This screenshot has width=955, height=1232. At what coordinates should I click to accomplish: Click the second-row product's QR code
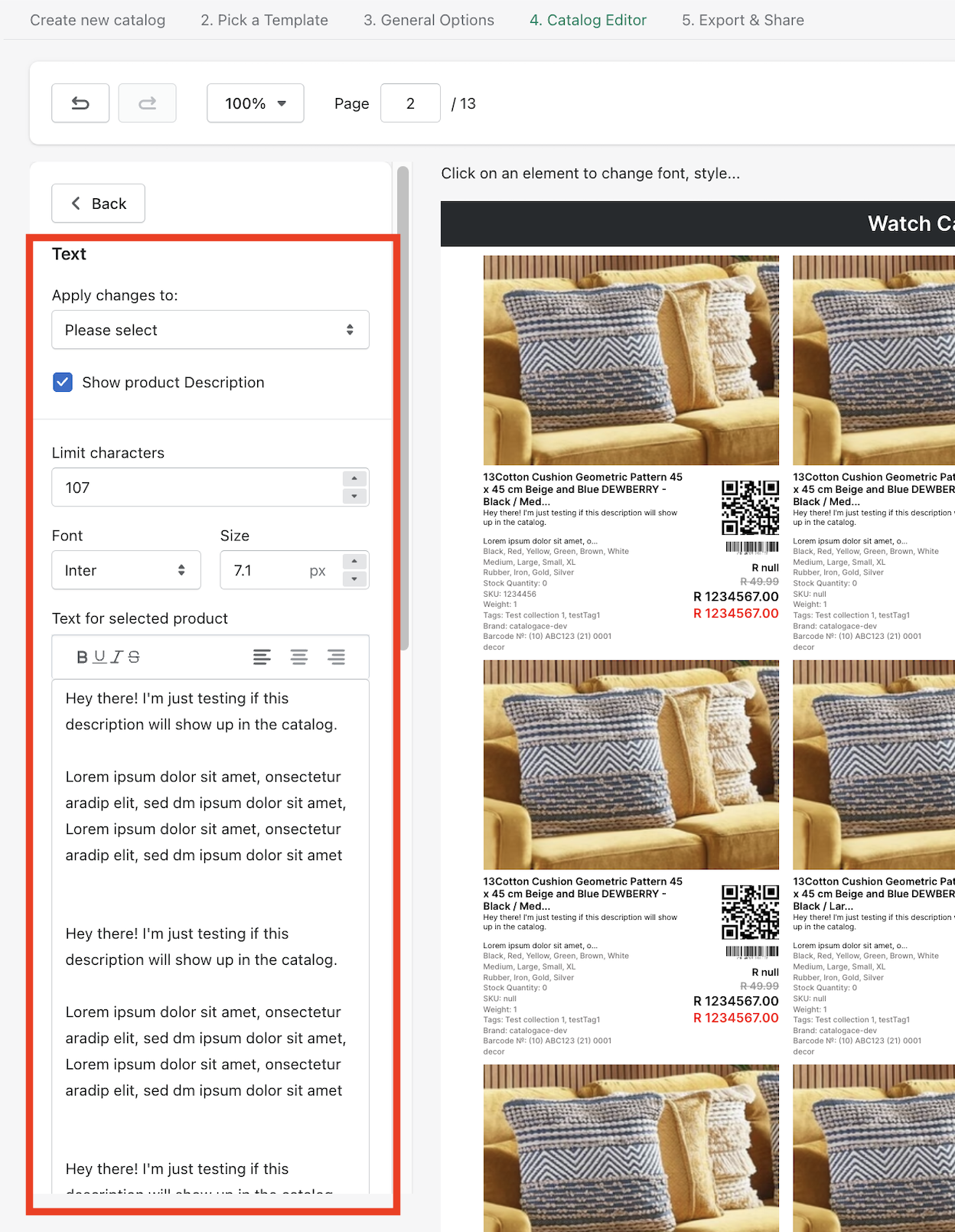751,912
